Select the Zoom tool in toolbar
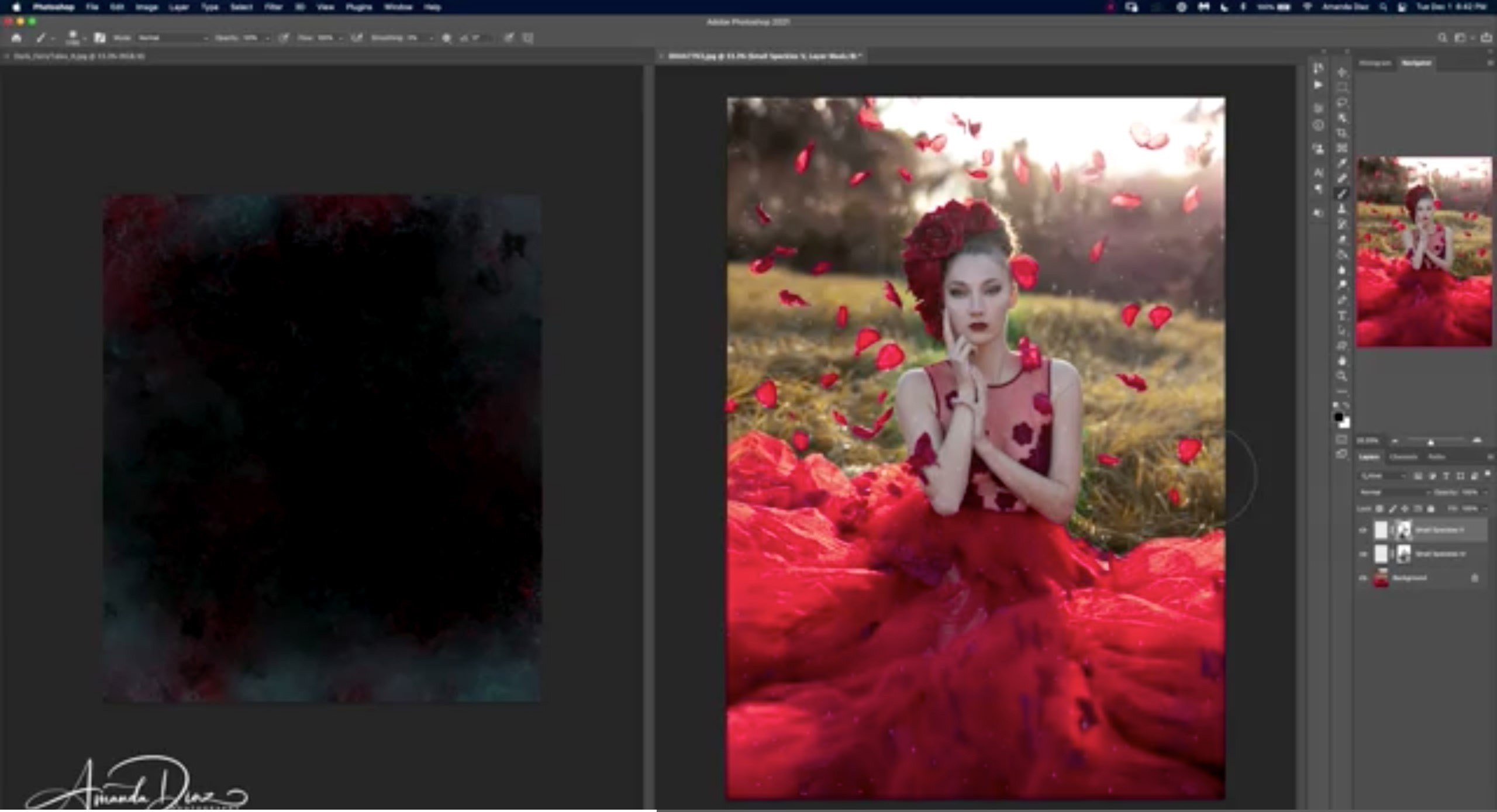The width and height of the screenshot is (1497, 812). pos(1342,376)
